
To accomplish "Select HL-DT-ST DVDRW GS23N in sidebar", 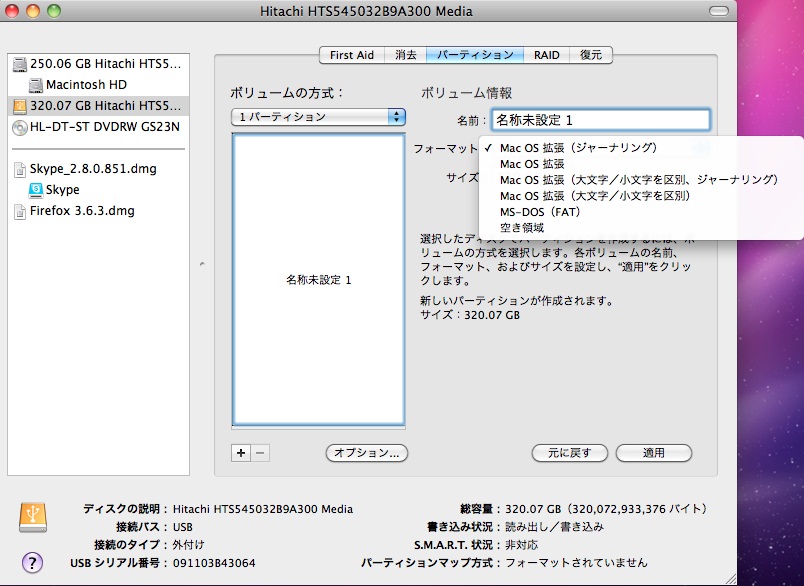I will [x=98, y=127].
